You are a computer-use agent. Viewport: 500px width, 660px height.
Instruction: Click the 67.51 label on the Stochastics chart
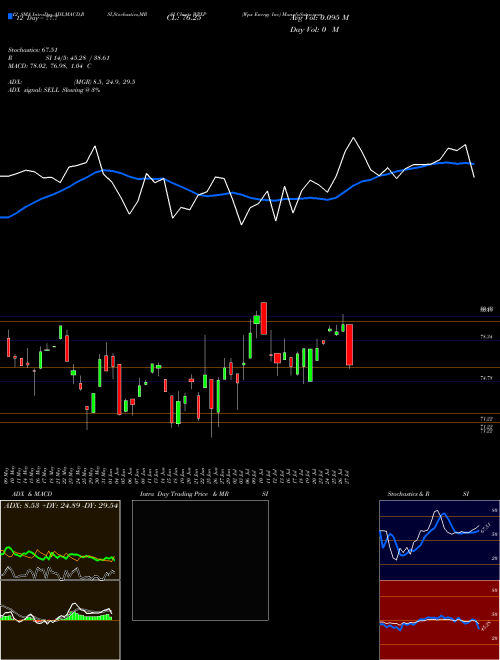[486, 528]
